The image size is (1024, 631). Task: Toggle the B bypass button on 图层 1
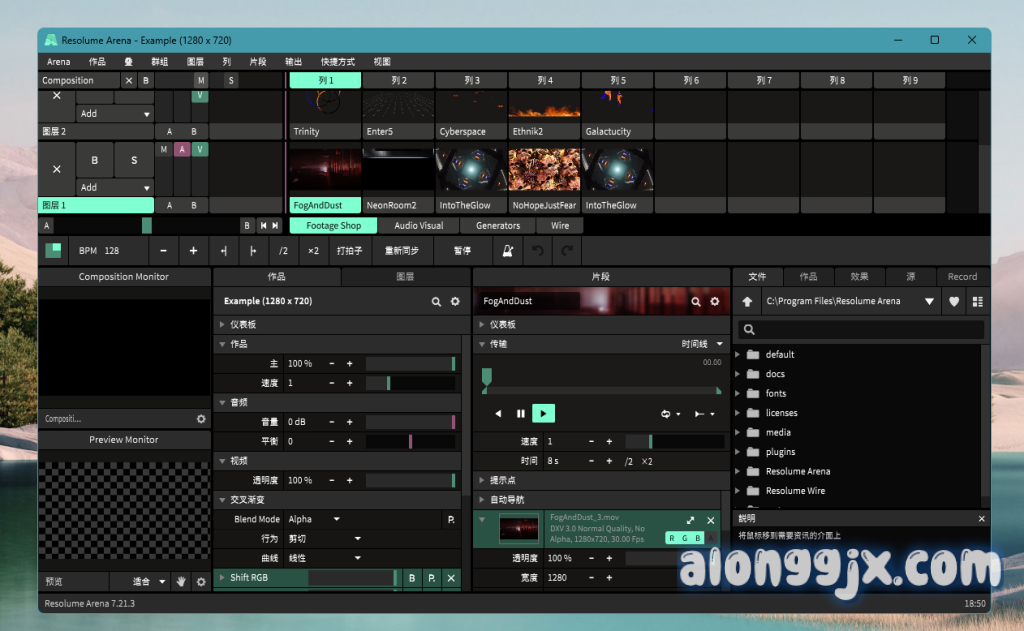click(x=95, y=160)
